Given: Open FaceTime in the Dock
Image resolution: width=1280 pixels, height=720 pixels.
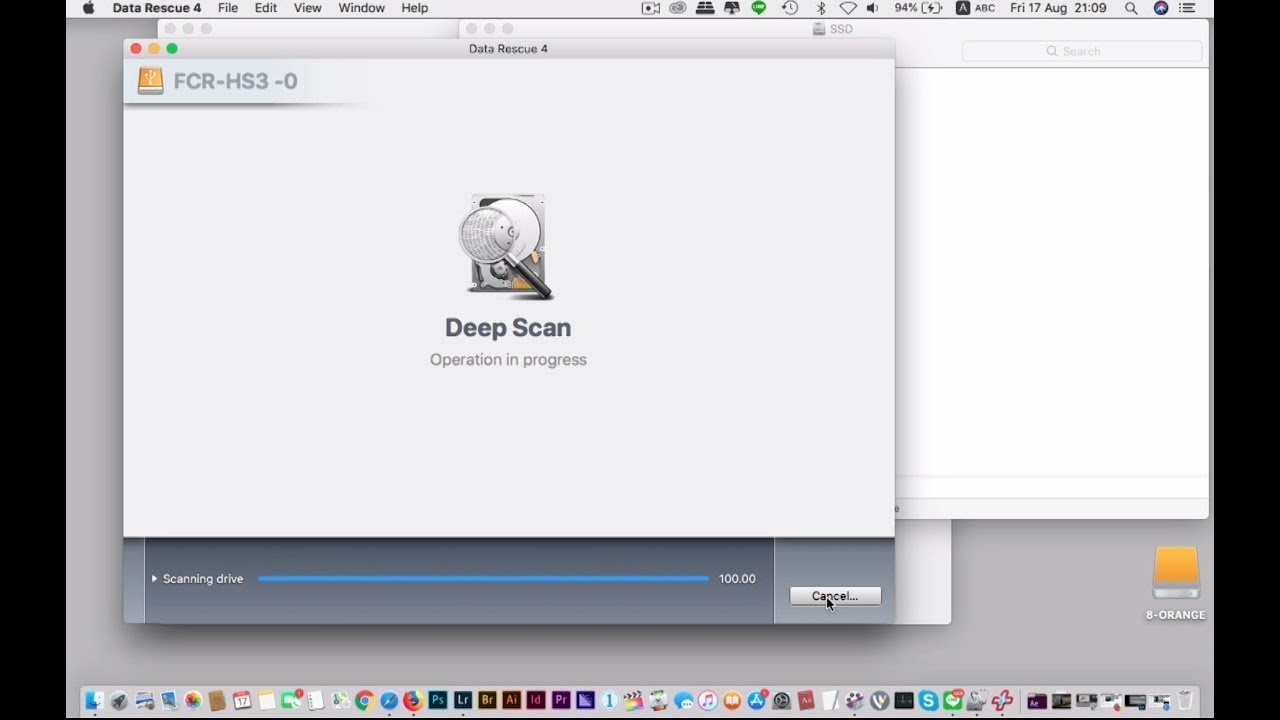Looking at the screenshot, I should pyautogui.click(x=291, y=701).
